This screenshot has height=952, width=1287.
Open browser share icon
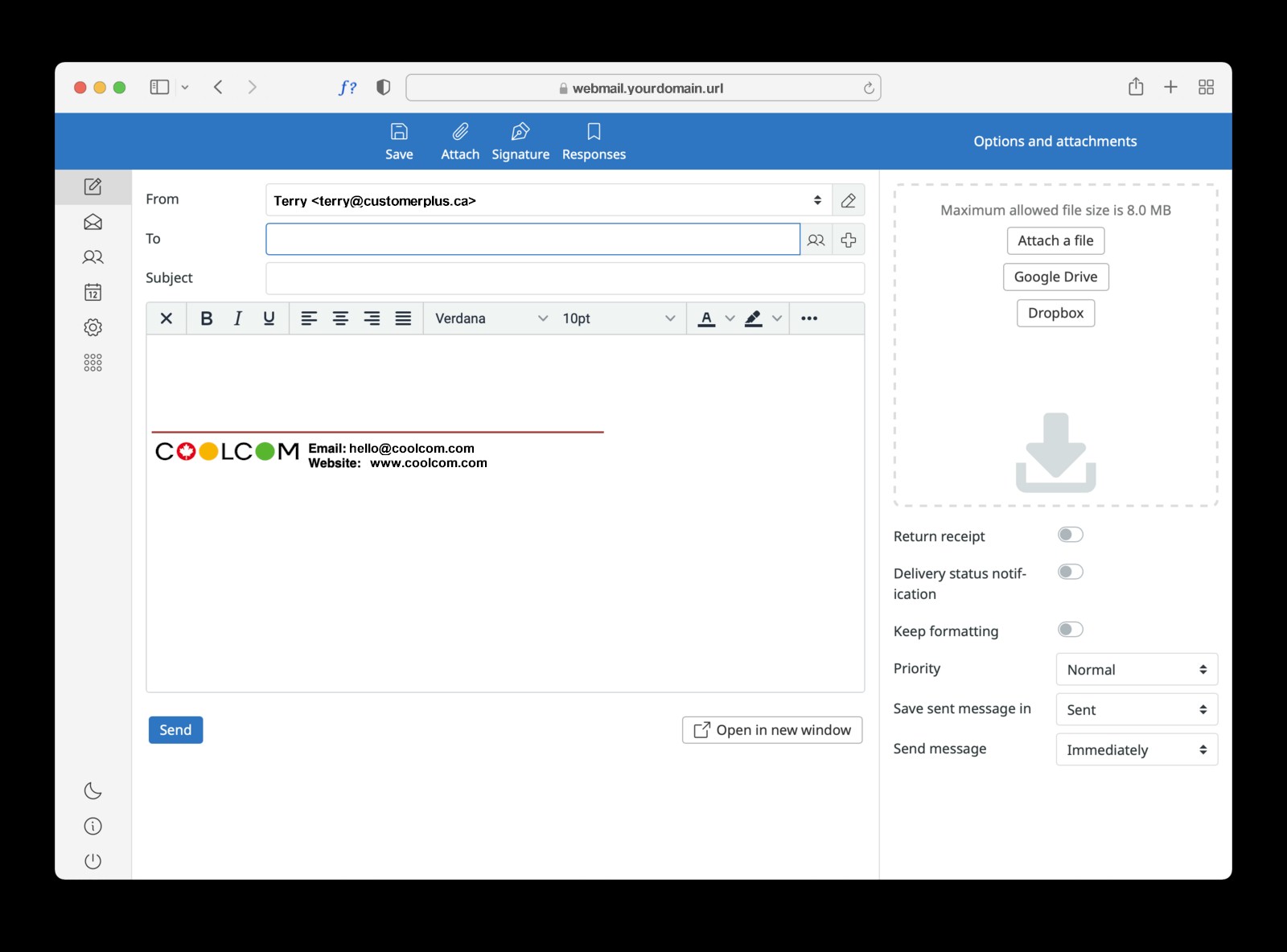(x=1136, y=87)
